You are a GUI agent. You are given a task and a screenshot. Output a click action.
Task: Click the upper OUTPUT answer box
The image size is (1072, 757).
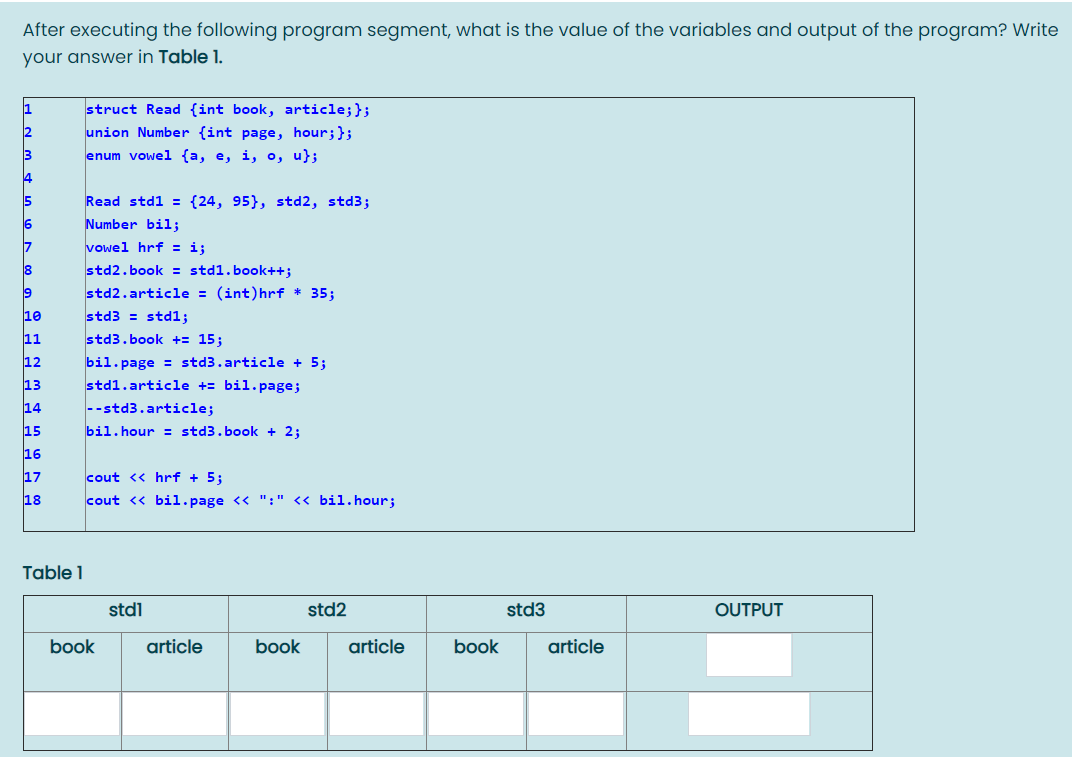point(748,654)
